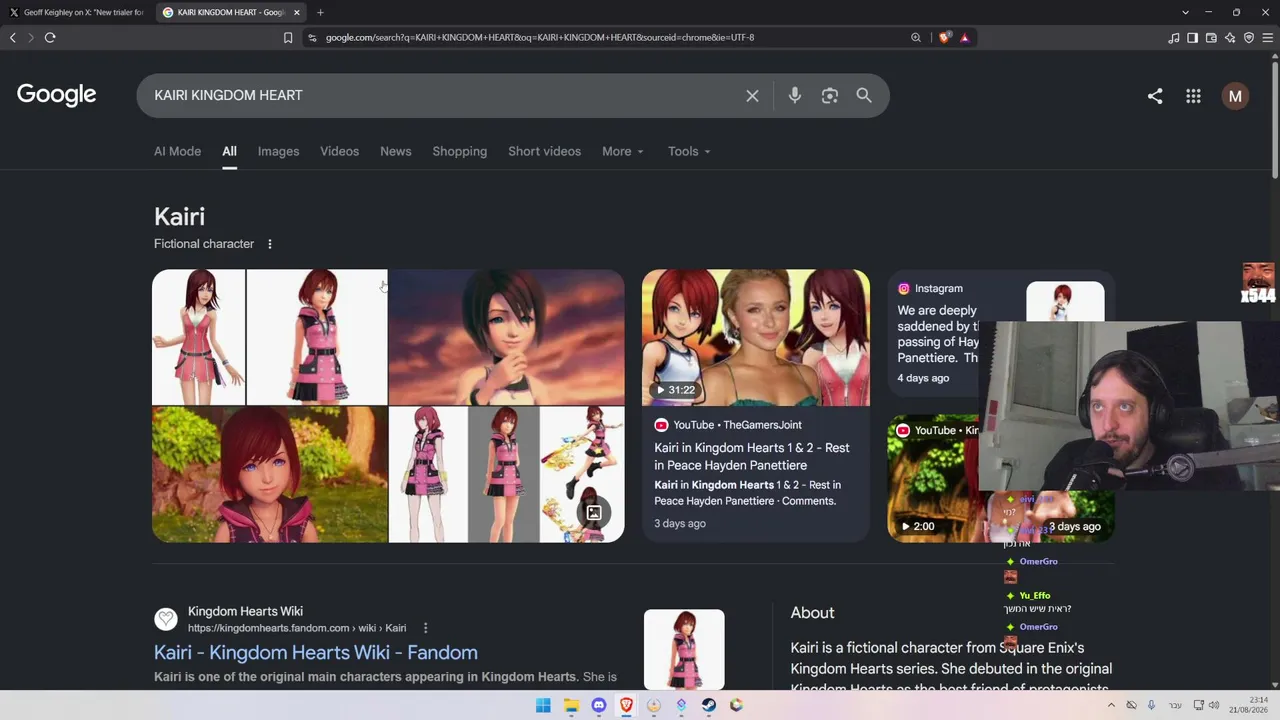Start a voice search with the microphone
This screenshot has height=720, width=1280.
click(x=795, y=96)
